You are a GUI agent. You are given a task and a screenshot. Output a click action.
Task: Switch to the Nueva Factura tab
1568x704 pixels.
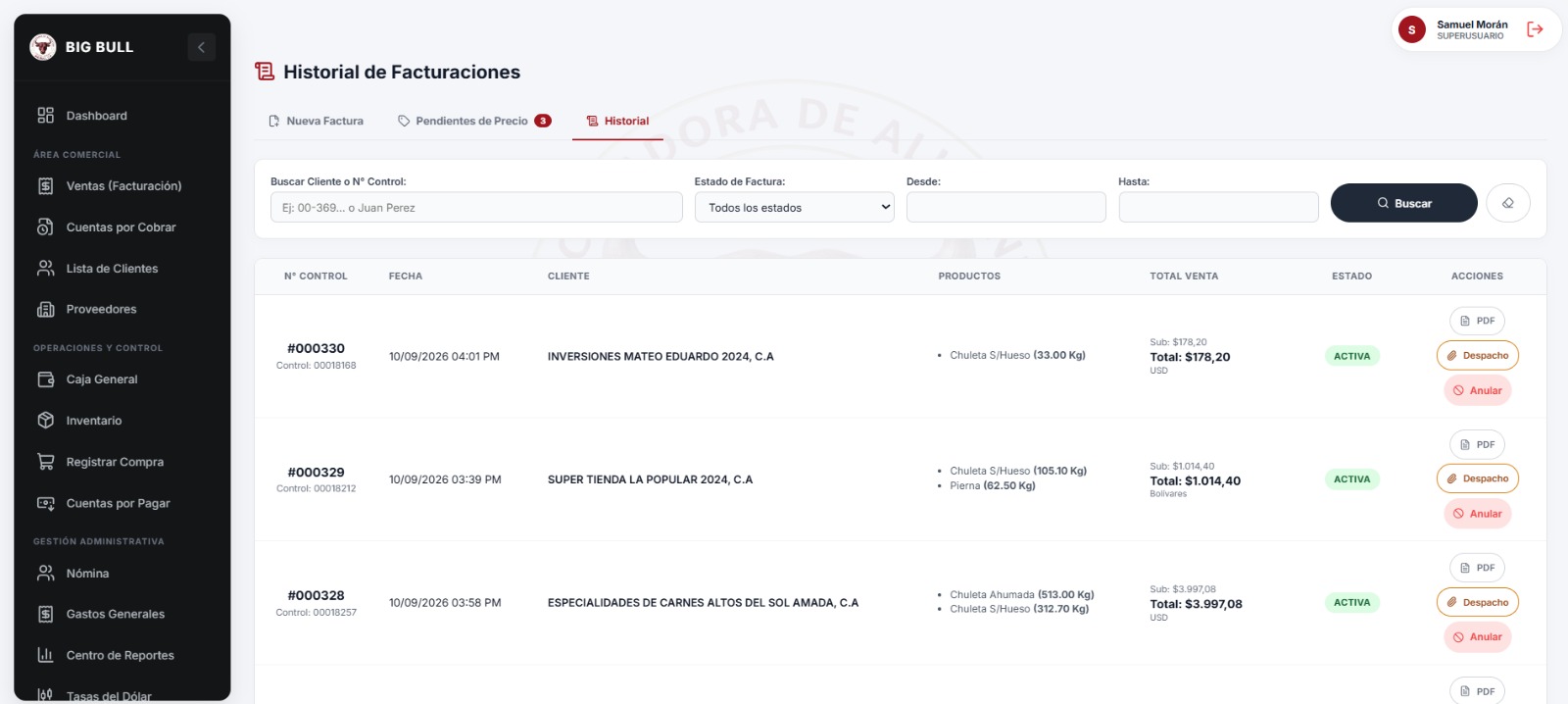(316, 121)
